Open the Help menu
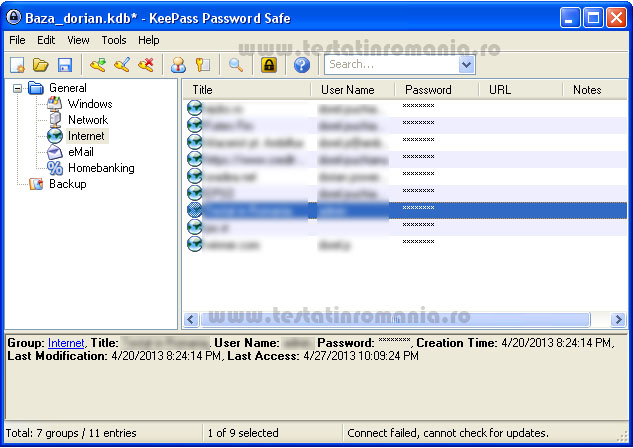This screenshot has width=633, height=448. click(x=149, y=40)
